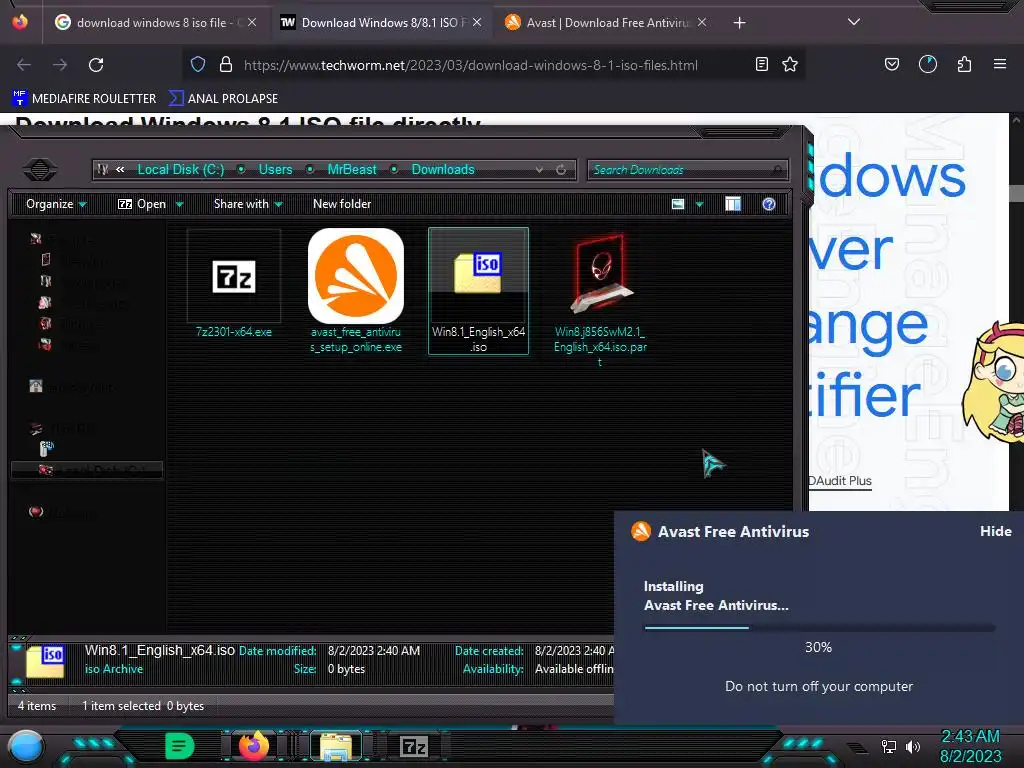Close the Google search tab
Viewport: 1024px width, 768px height.
pos(252,22)
